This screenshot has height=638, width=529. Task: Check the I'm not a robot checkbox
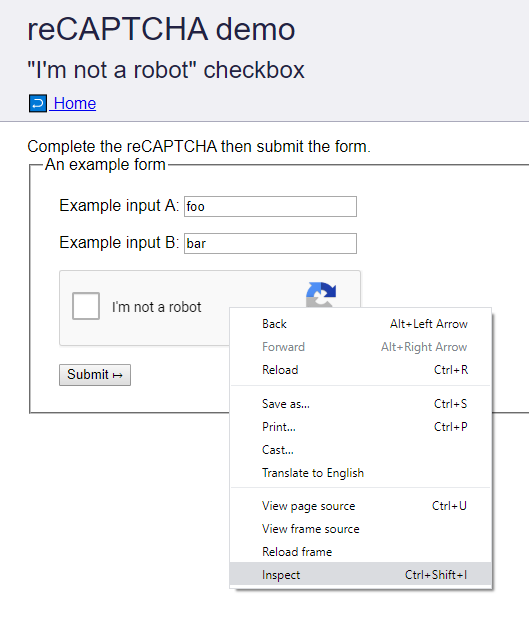86,306
